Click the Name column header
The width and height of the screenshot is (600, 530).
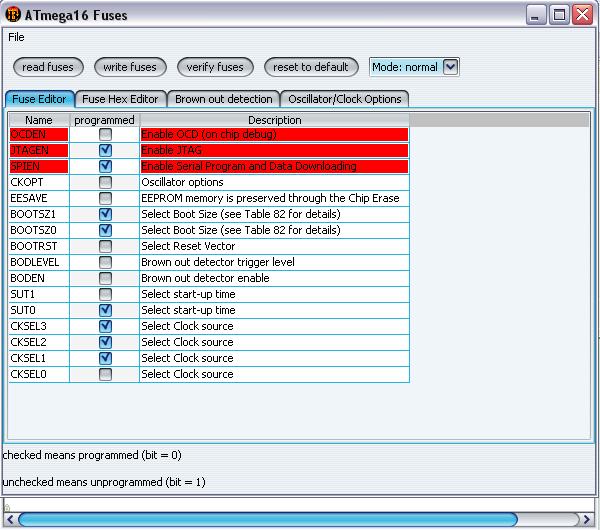39,120
